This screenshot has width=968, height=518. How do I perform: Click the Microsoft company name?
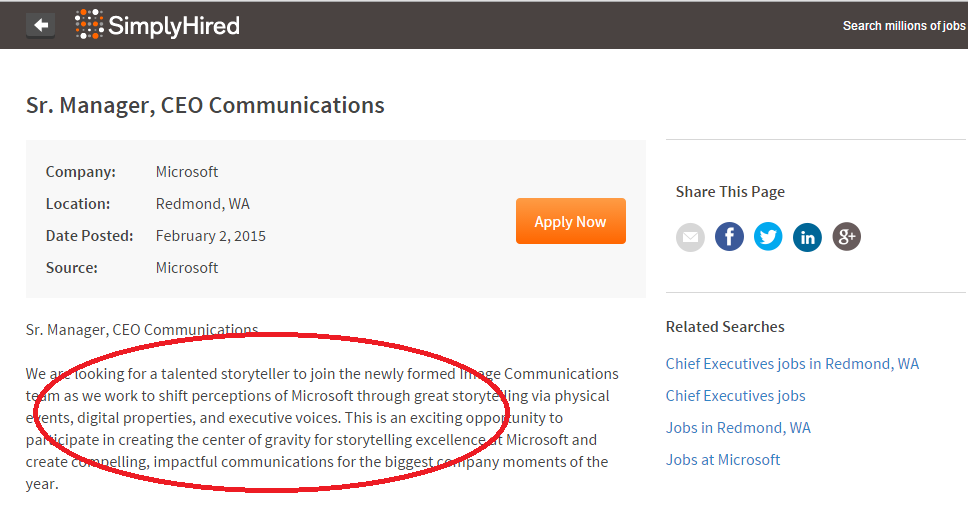[186, 172]
